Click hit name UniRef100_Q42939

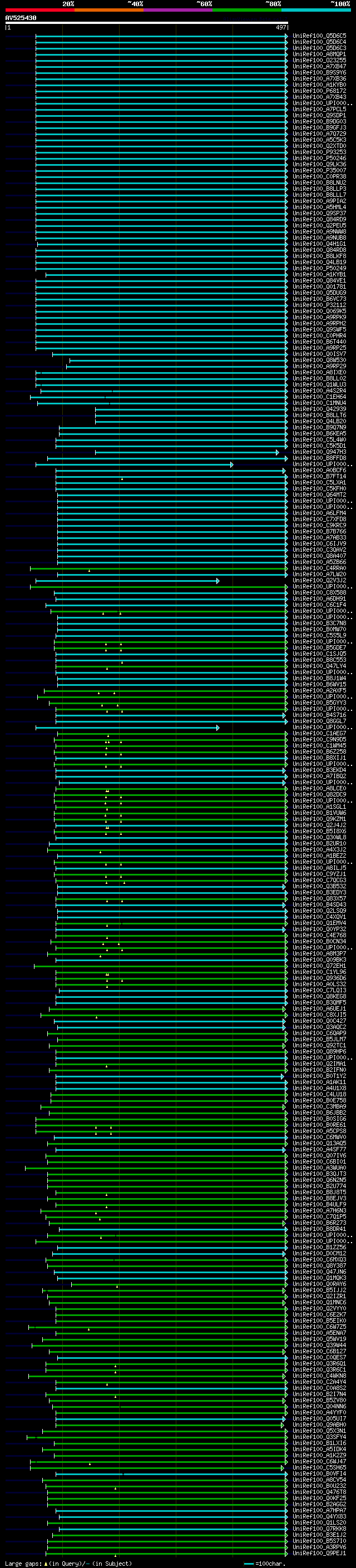pos(319,409)
